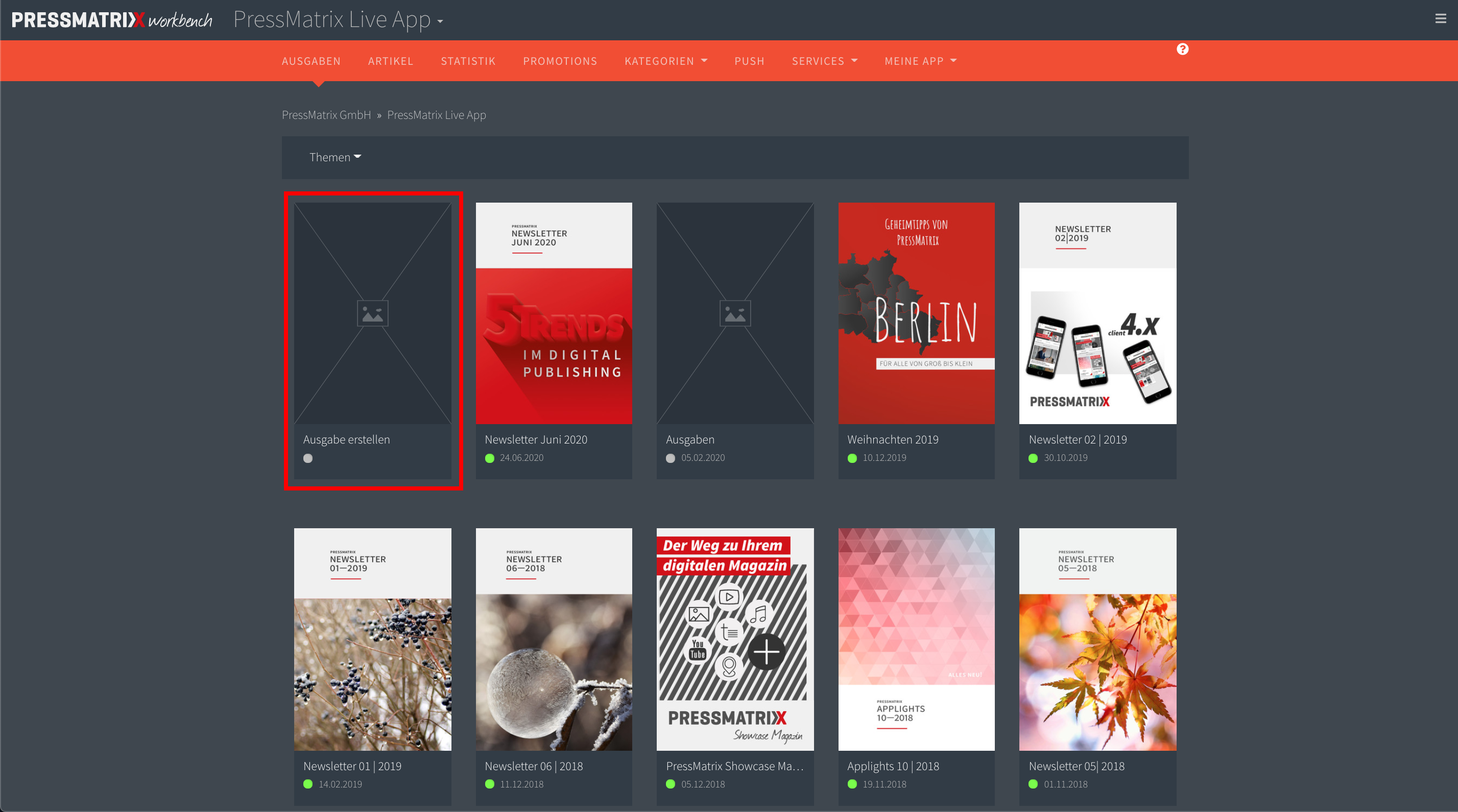
Task: Open the Newsletter 01 | 2019 title link
Action: (352, 766)
